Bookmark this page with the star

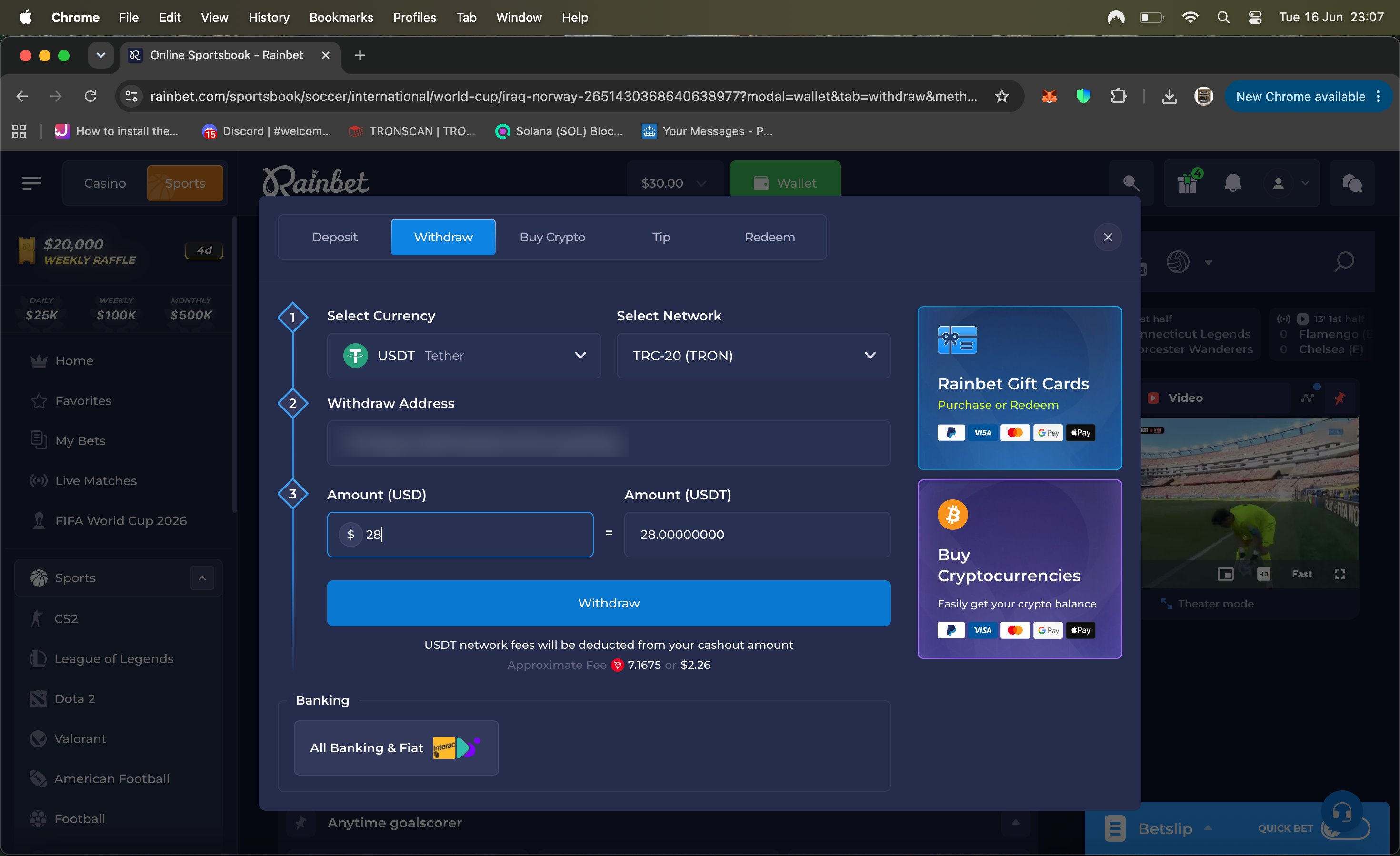pos(1001,97)
